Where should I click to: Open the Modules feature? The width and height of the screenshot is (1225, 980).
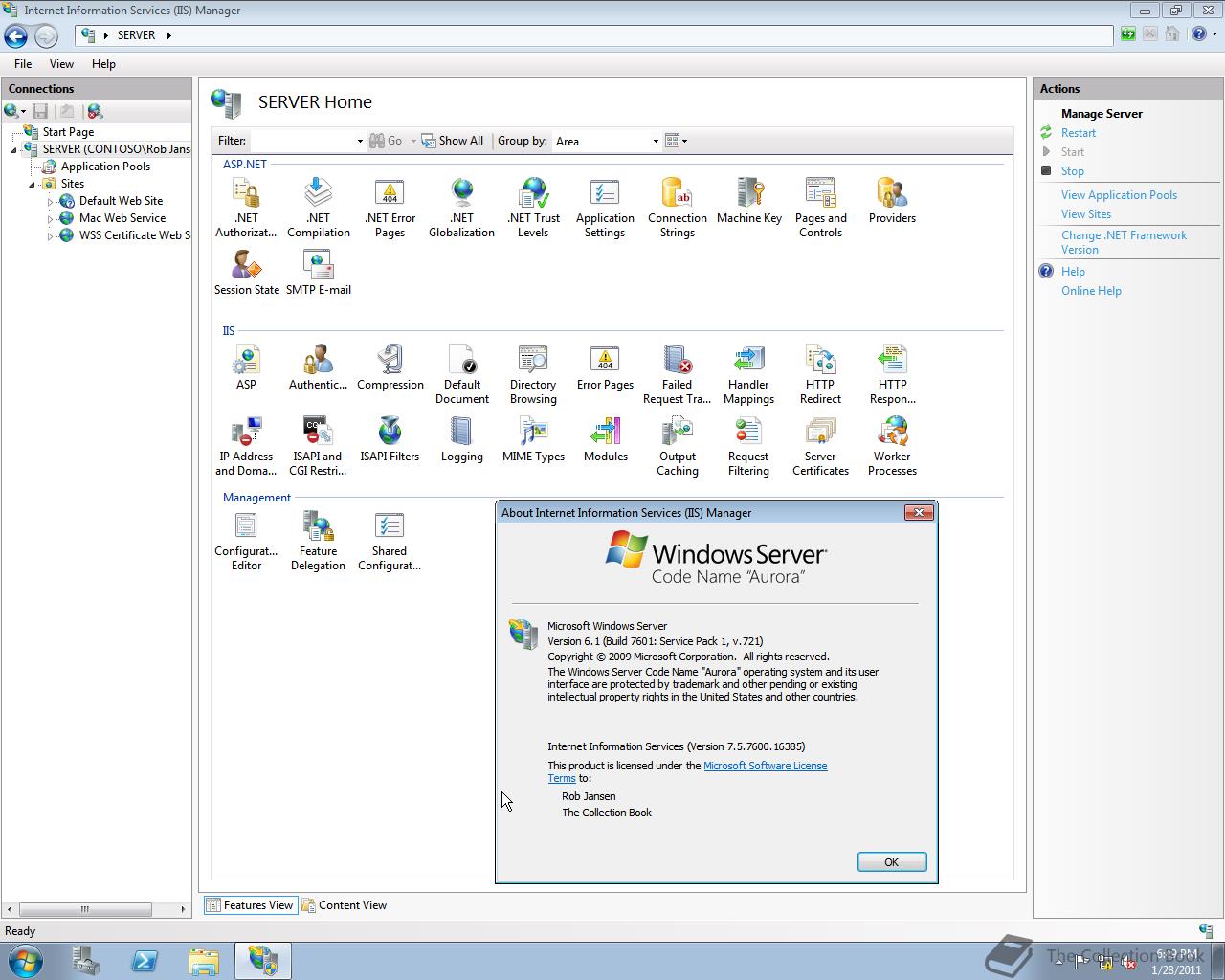pyautogui.click(x=605, y=439)
